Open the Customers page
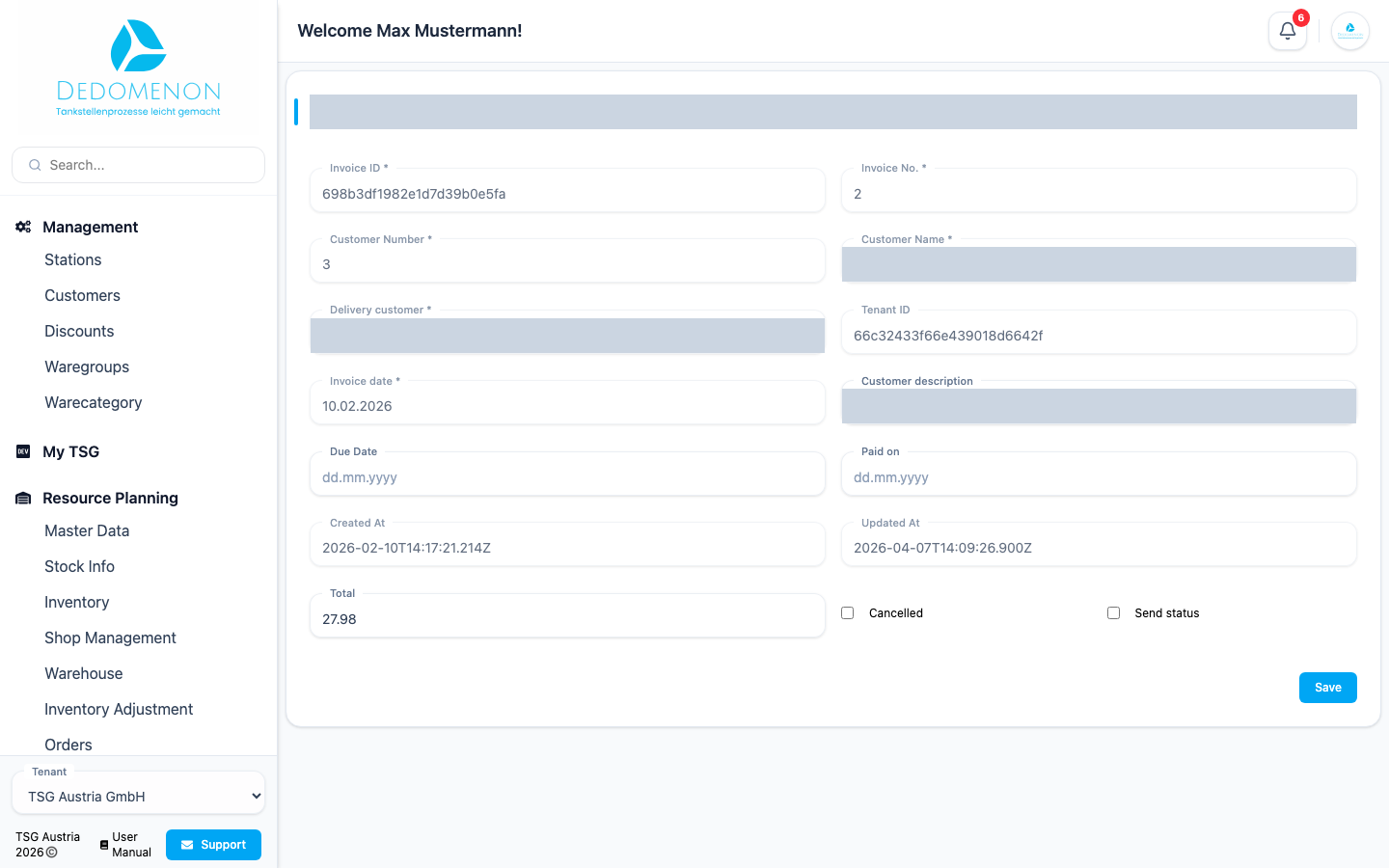This screenshot has width=1389, height=868. [83, 295]
